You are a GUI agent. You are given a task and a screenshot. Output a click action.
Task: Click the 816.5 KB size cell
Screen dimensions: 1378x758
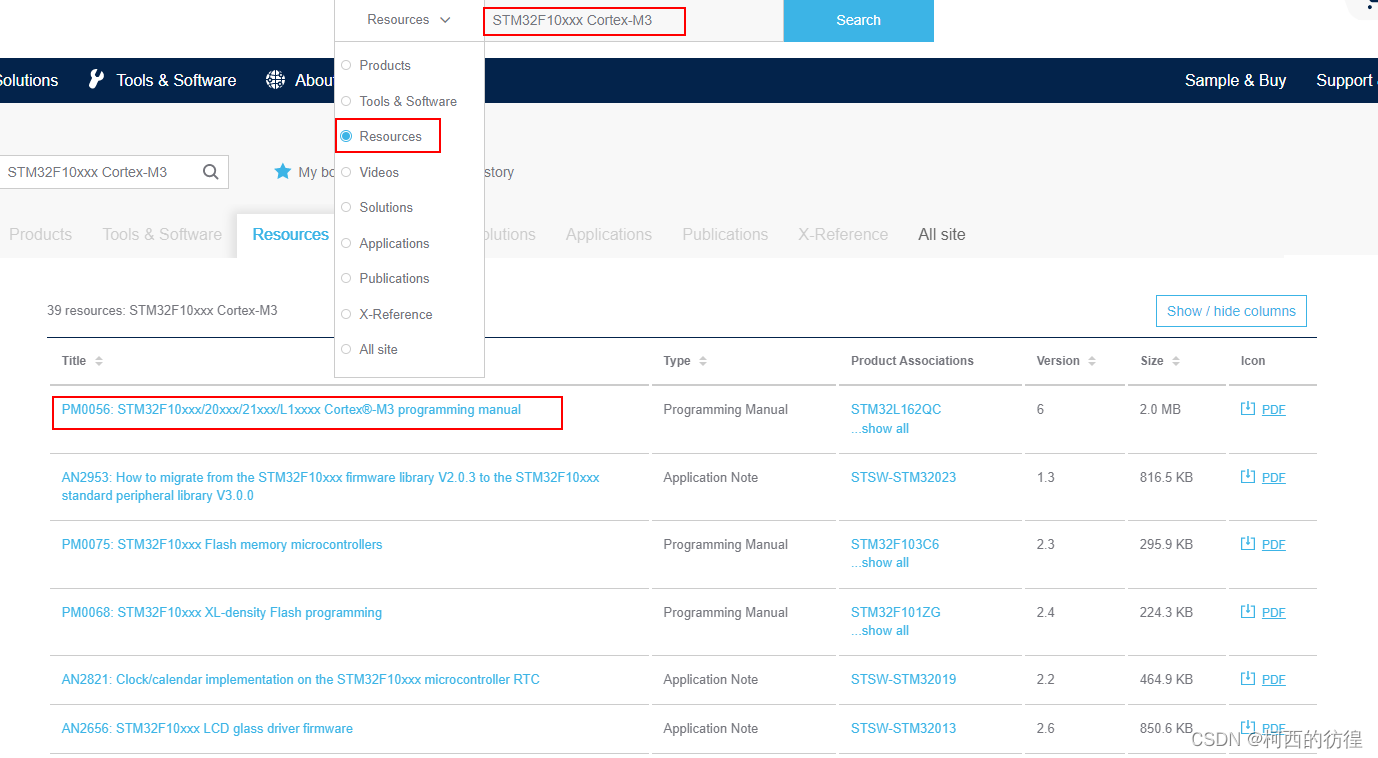coord(1166,477)
